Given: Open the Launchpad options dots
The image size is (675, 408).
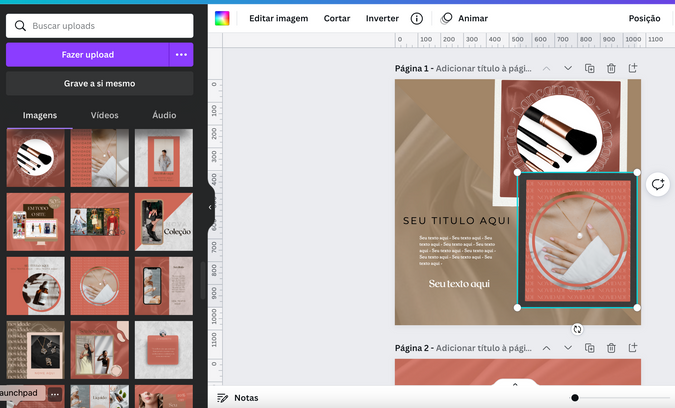Looking at the screenshot, I should coord(55,394).
